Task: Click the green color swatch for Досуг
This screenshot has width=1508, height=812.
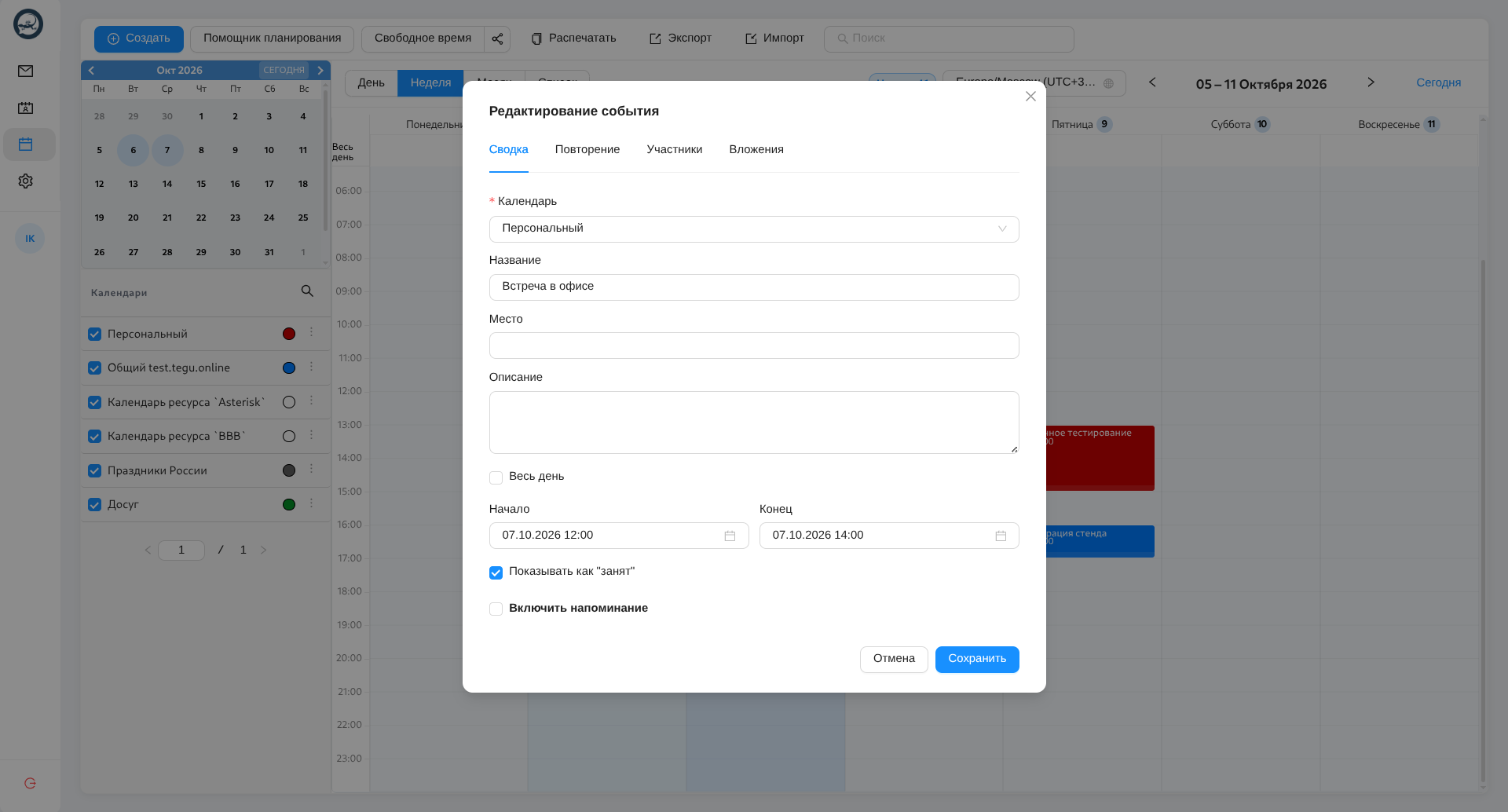Action: [289, 504]
